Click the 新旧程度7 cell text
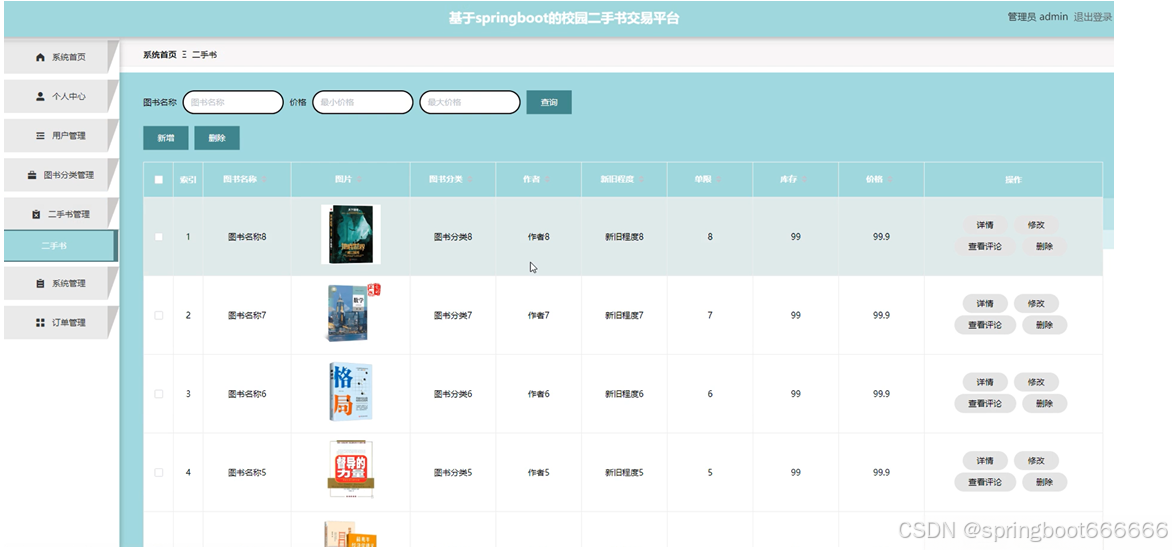Image resolution: width=1172 pixels, height=550 pixels. (x=624, y=315)
